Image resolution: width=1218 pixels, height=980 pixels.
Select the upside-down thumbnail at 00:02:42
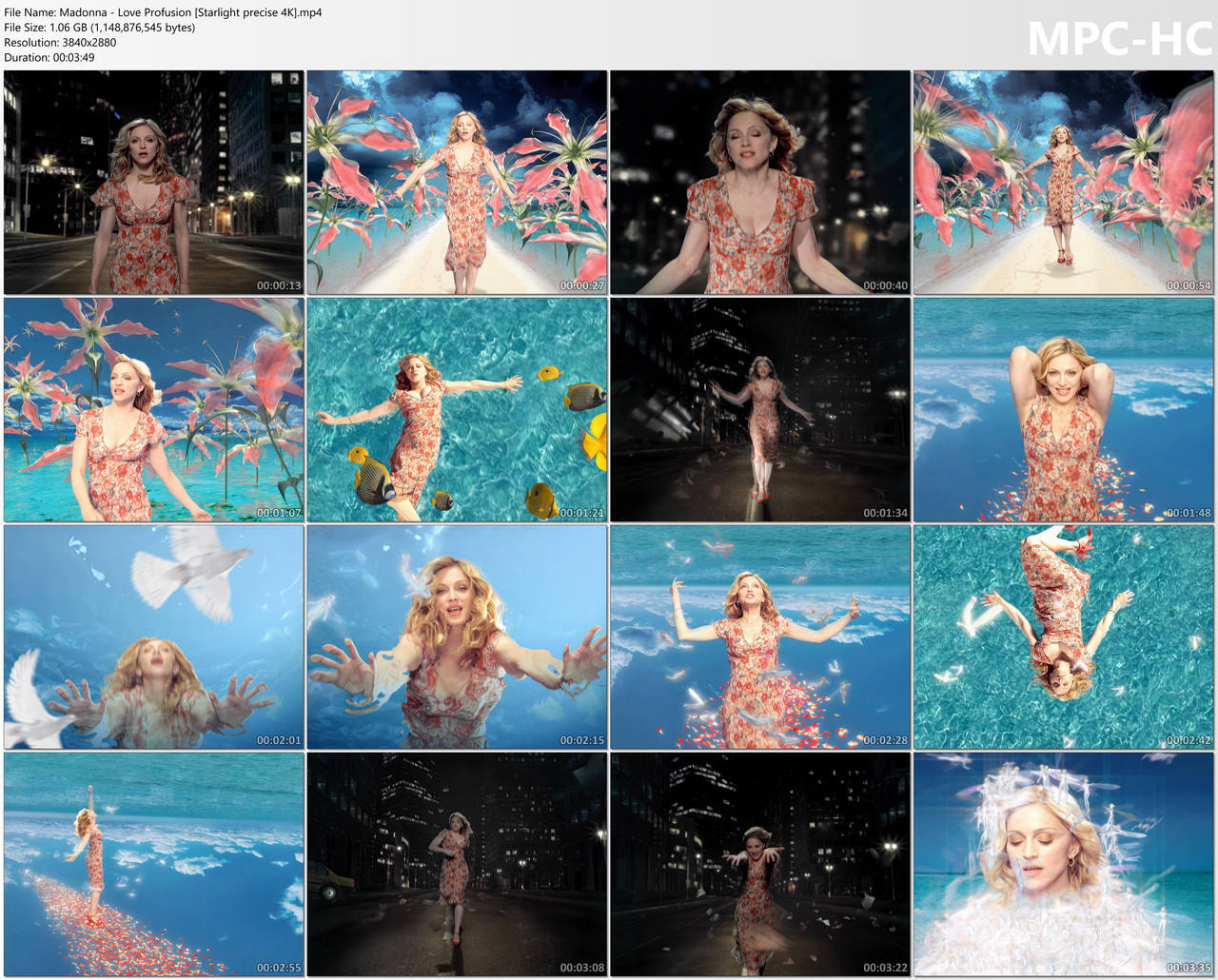[1064, 637]
